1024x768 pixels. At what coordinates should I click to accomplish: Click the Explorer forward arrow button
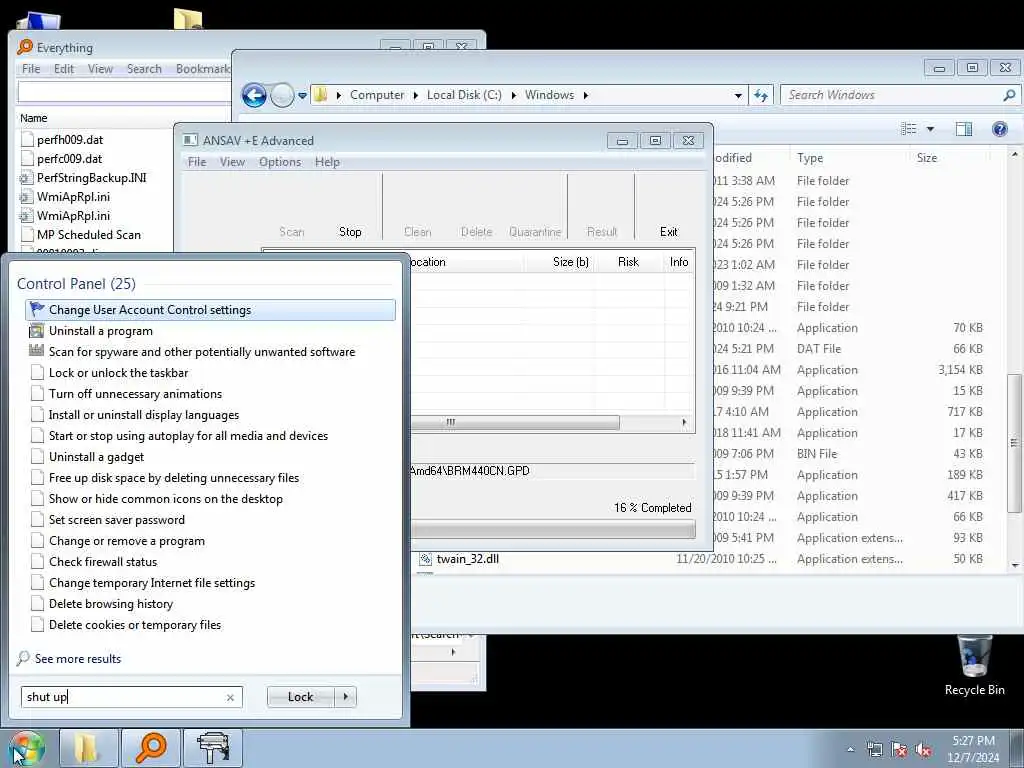pyautogui.click(x=282, y=95)
